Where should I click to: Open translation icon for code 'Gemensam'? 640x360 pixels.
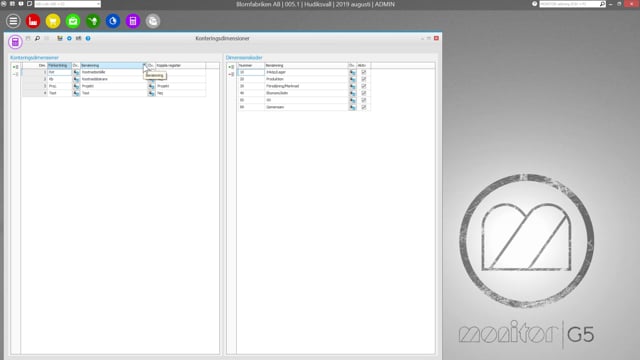(x=352, y=107)
